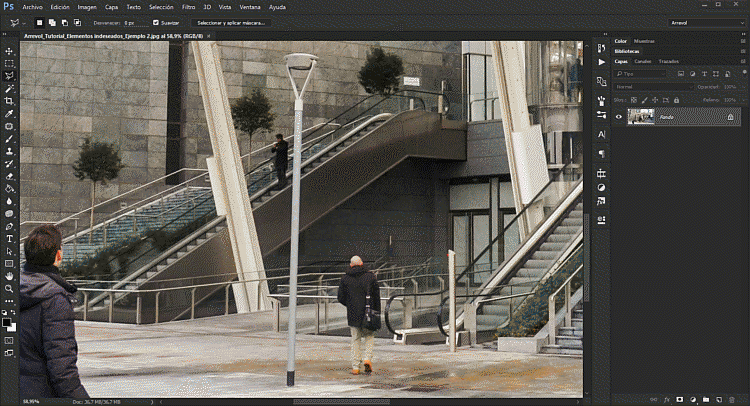
Task: Toggle the type layer filter
Action: pos(704,74)
